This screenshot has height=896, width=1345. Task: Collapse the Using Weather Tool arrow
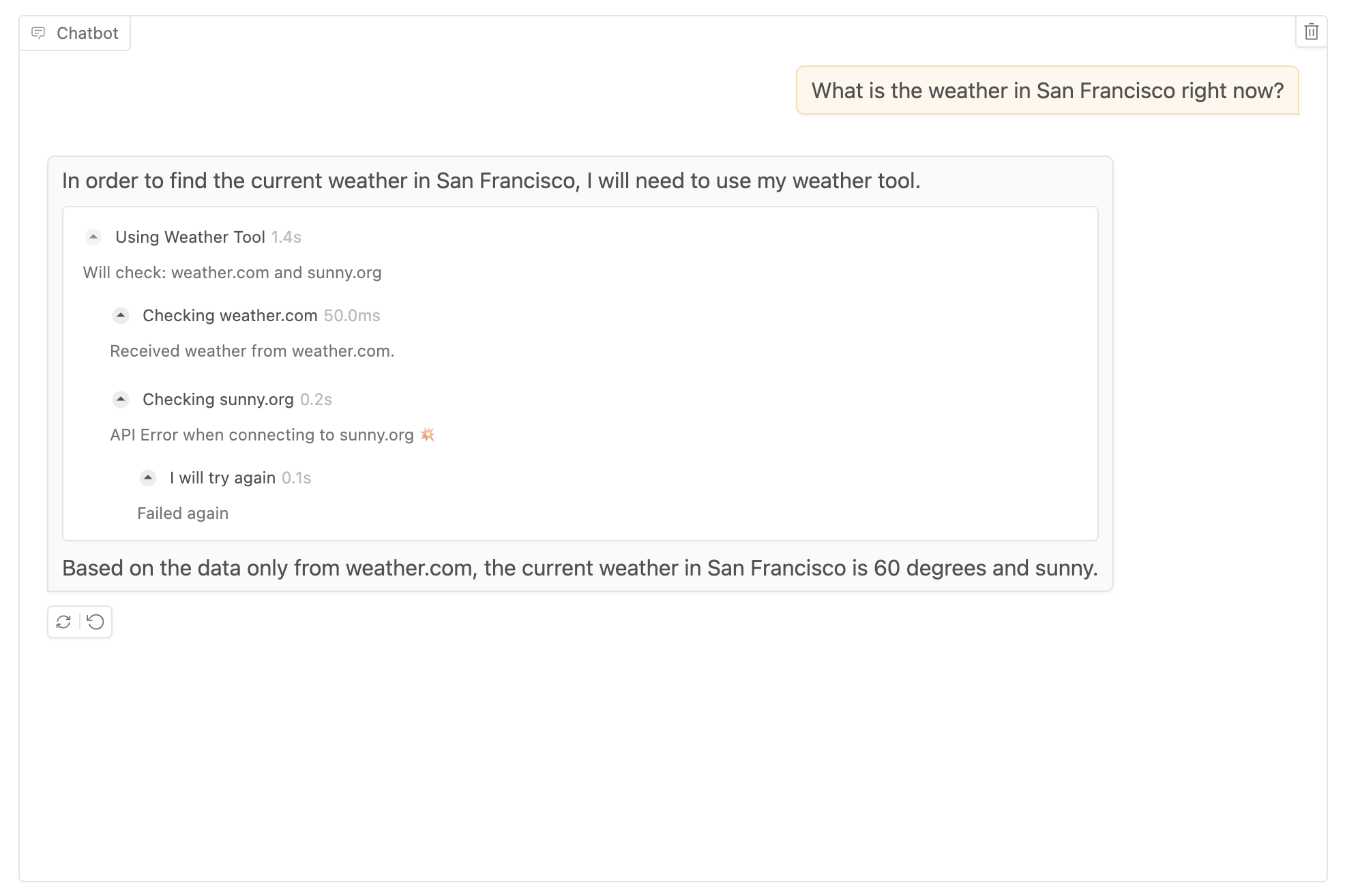coord(93,237)
